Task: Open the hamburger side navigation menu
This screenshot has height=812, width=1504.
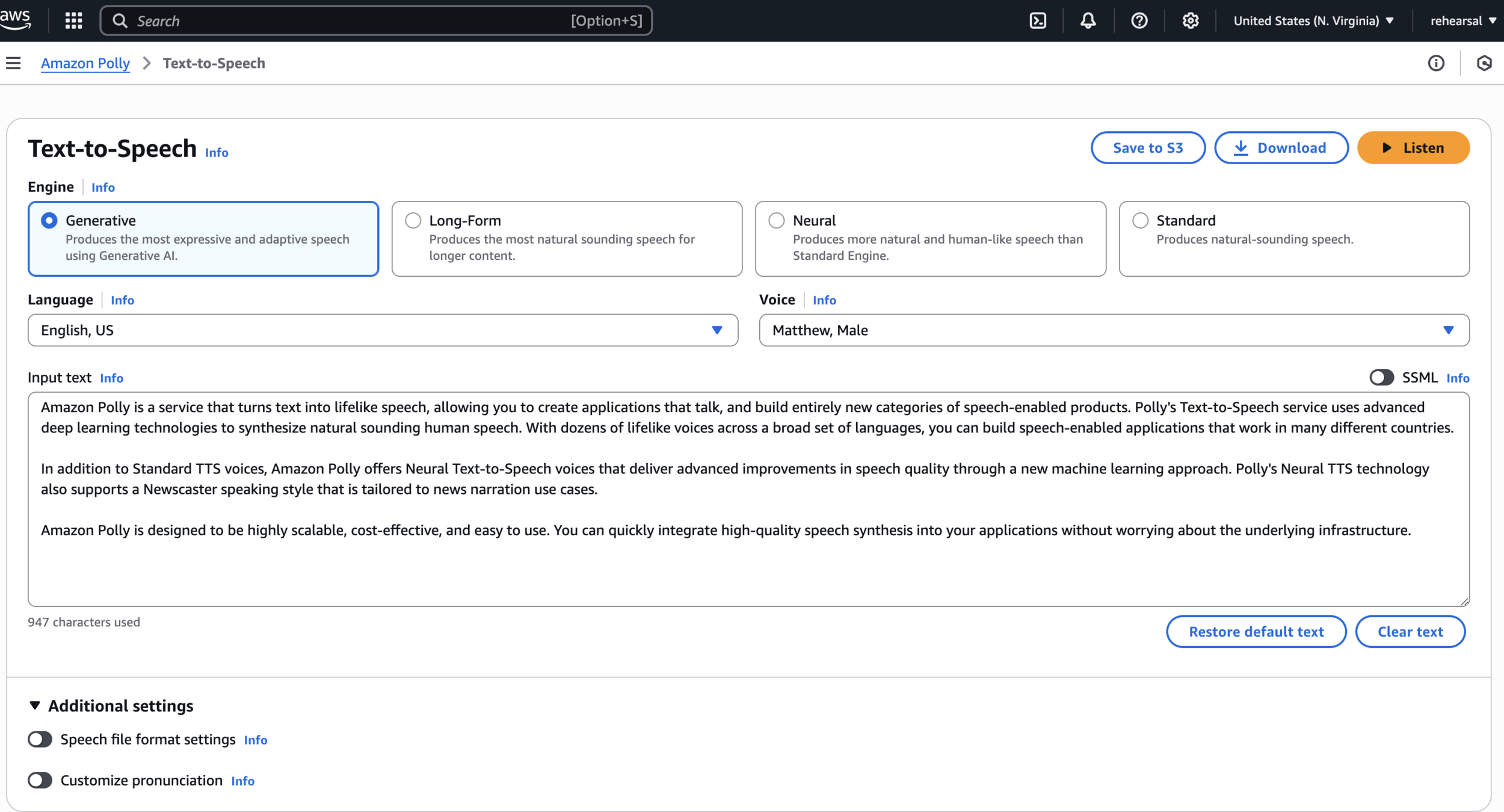Action: (x=13, y=63)
